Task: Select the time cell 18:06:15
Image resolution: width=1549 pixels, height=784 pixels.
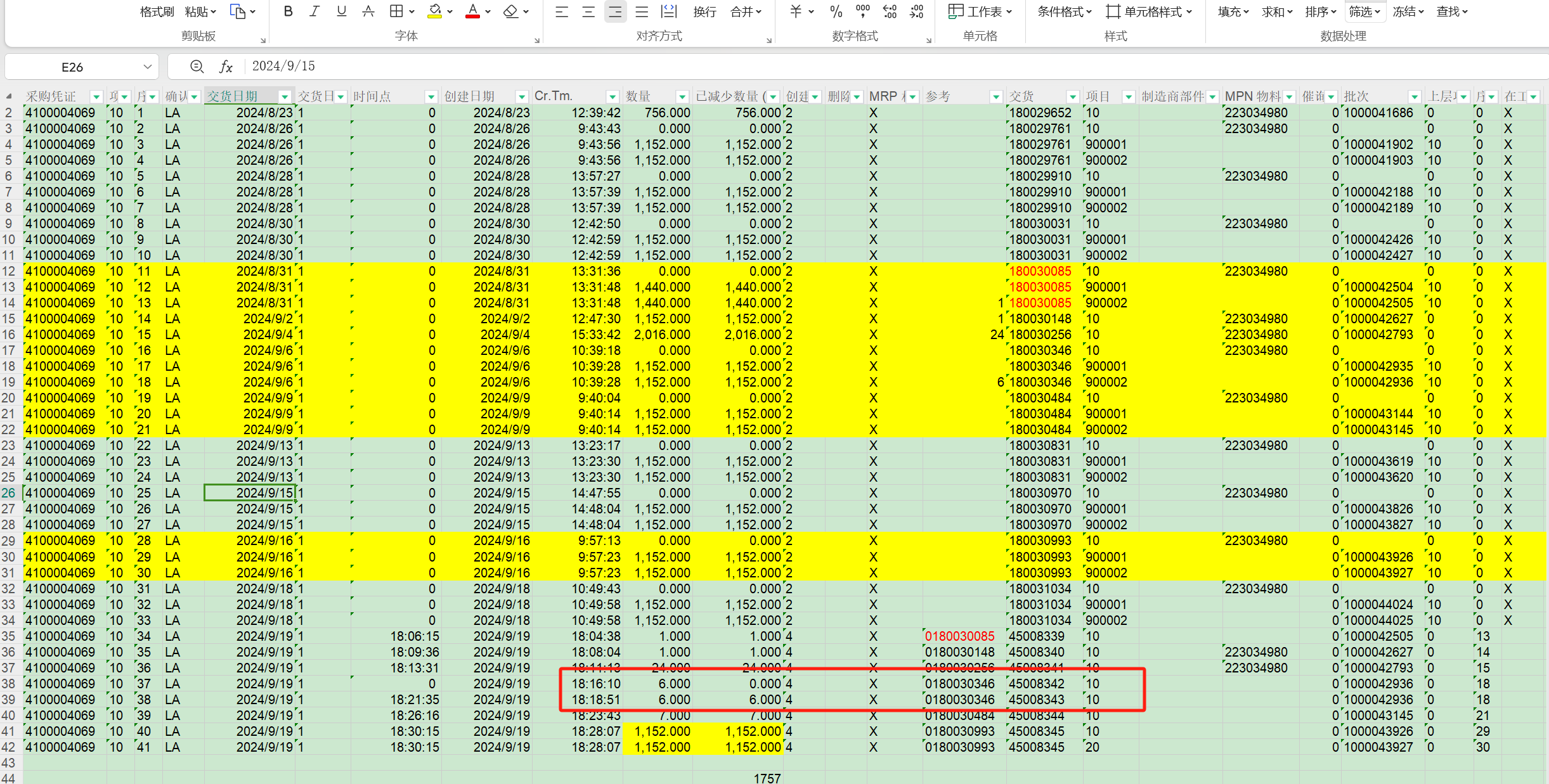Action: click(396, 636)
